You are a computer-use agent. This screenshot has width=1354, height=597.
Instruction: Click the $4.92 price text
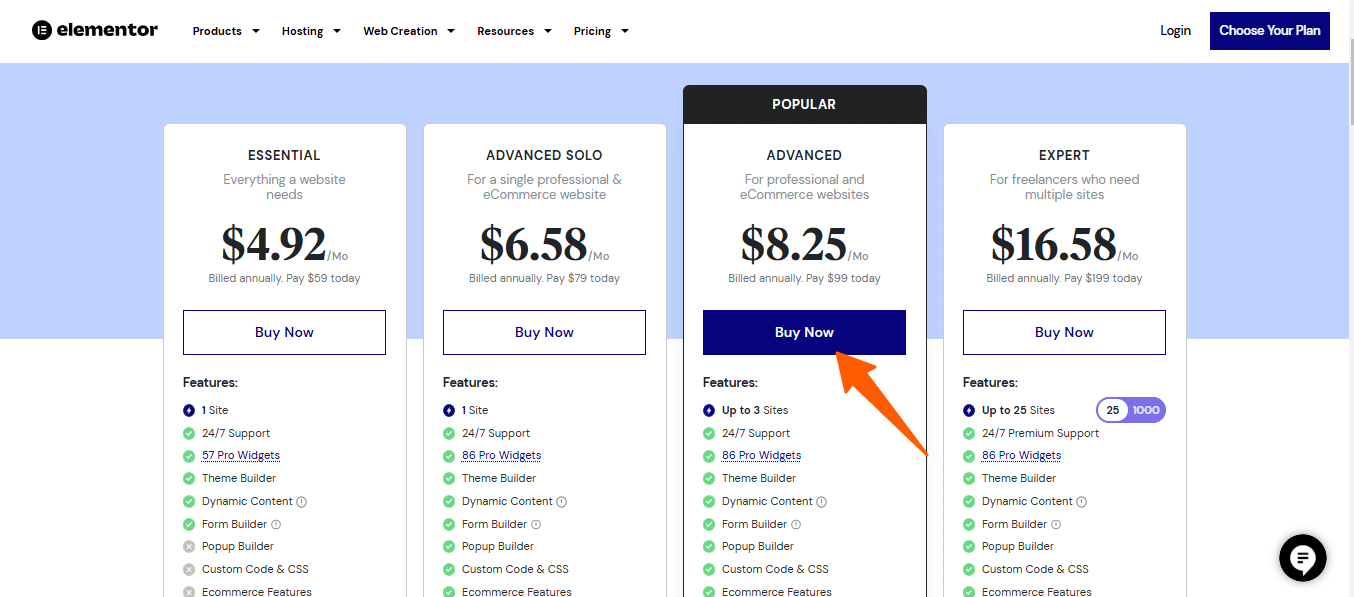coord(274,244)
